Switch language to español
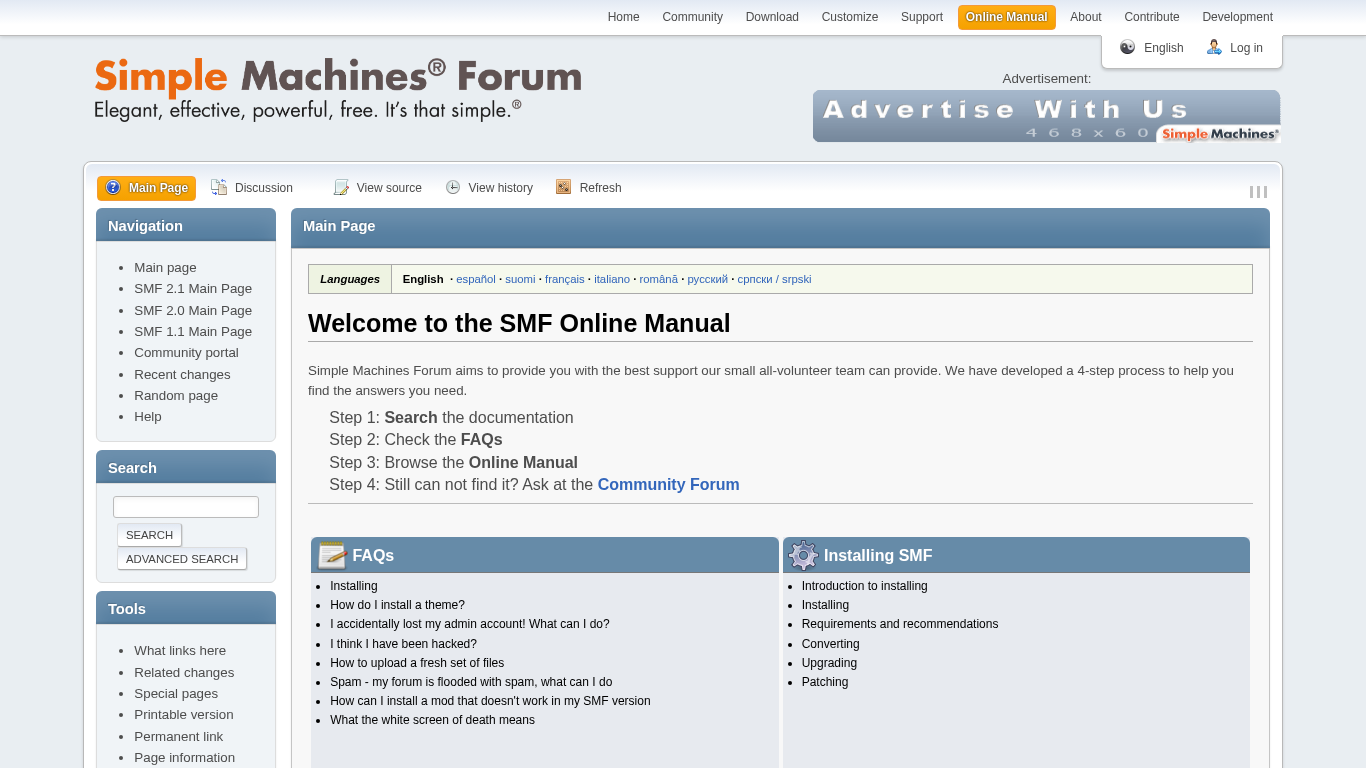Screen dimensions: 1366x768 [476, 280]
